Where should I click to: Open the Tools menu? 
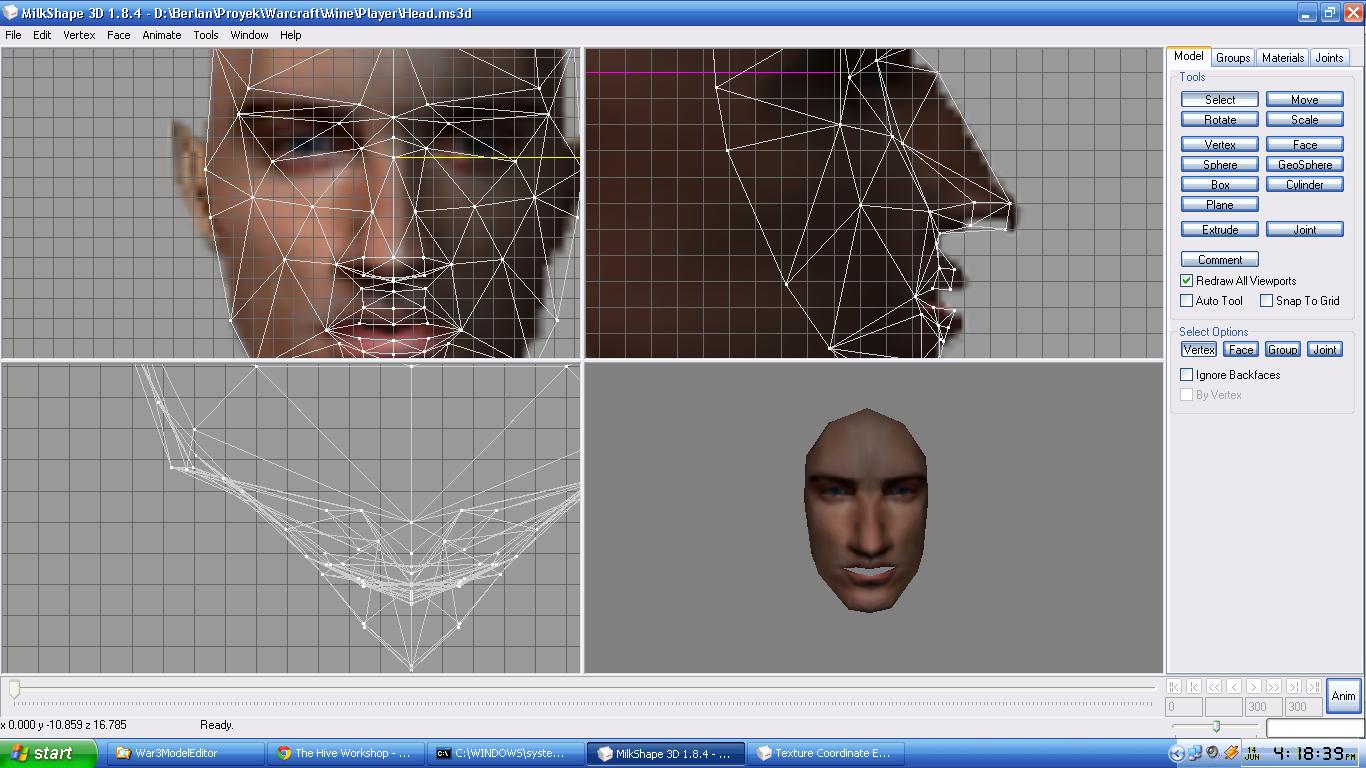tap(206, 35)
